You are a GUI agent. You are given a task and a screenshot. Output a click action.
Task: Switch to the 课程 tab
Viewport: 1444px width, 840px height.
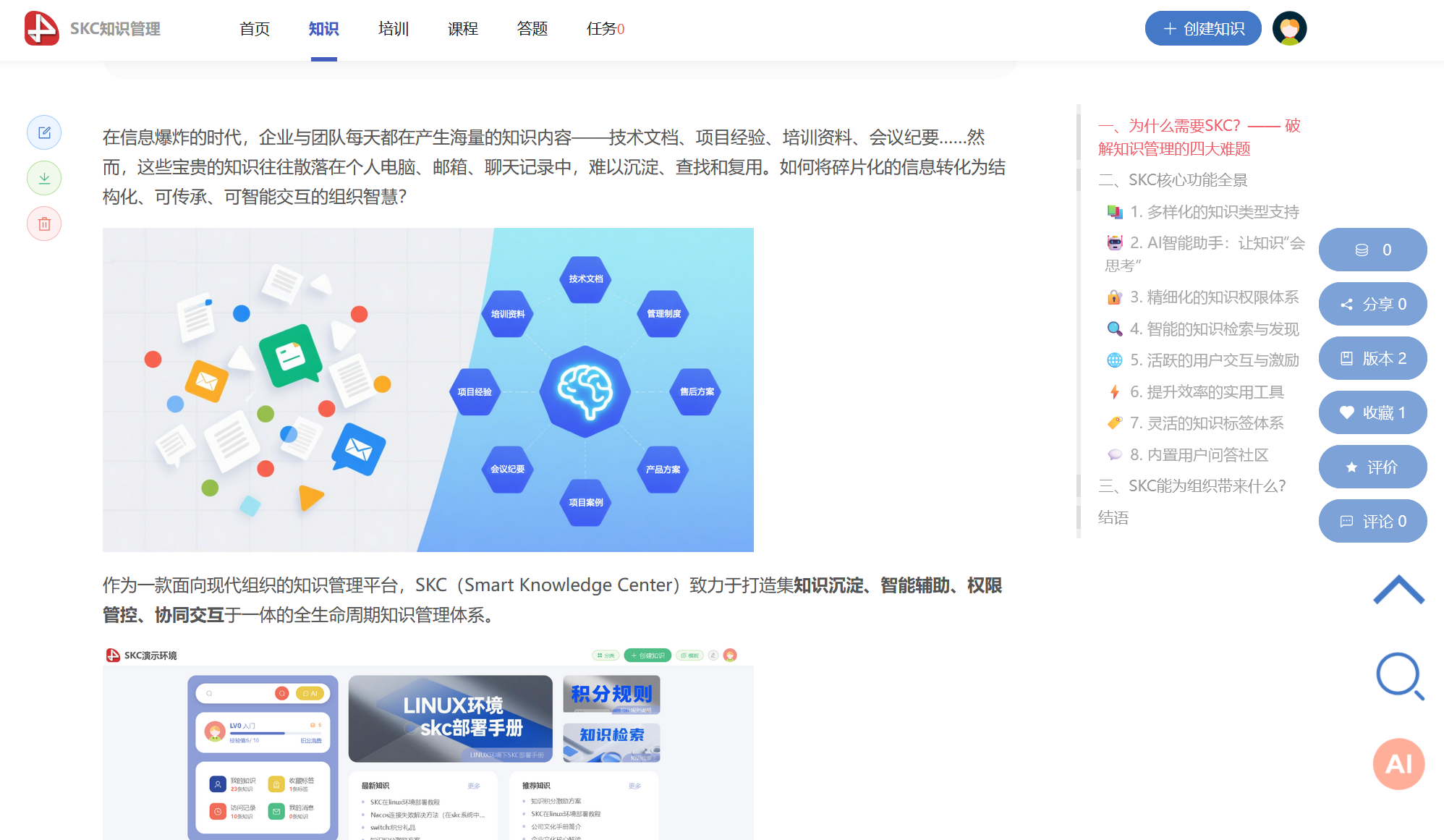[462, 29]
